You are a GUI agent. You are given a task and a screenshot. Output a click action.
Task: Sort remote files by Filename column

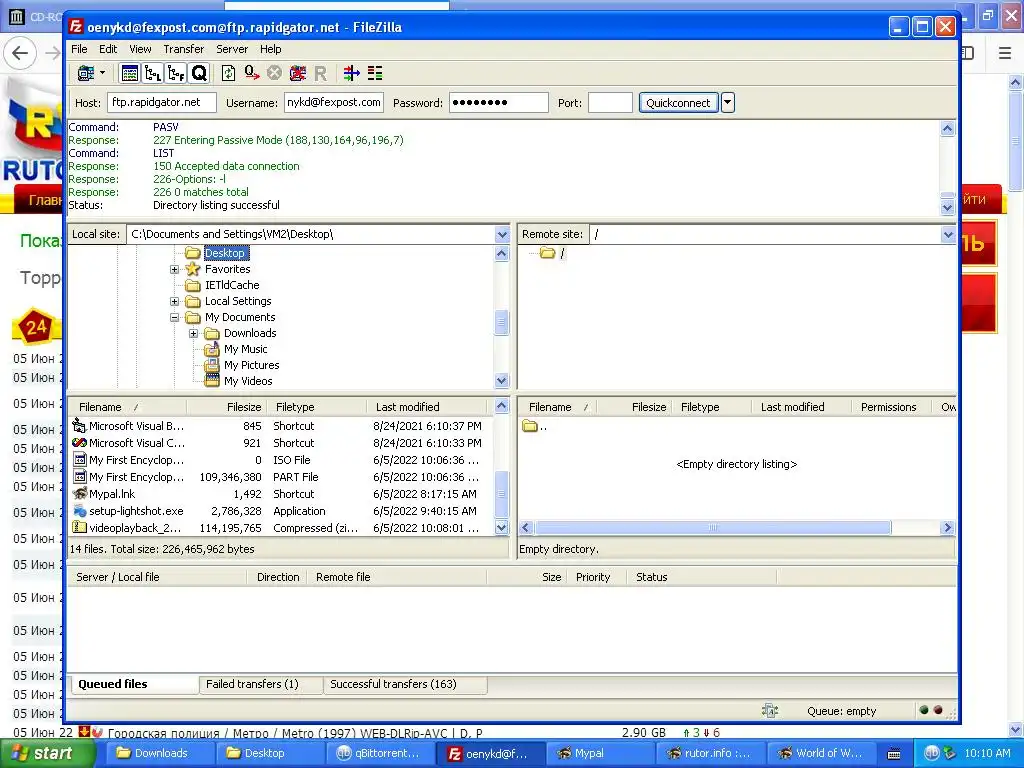tap(557, 407)
